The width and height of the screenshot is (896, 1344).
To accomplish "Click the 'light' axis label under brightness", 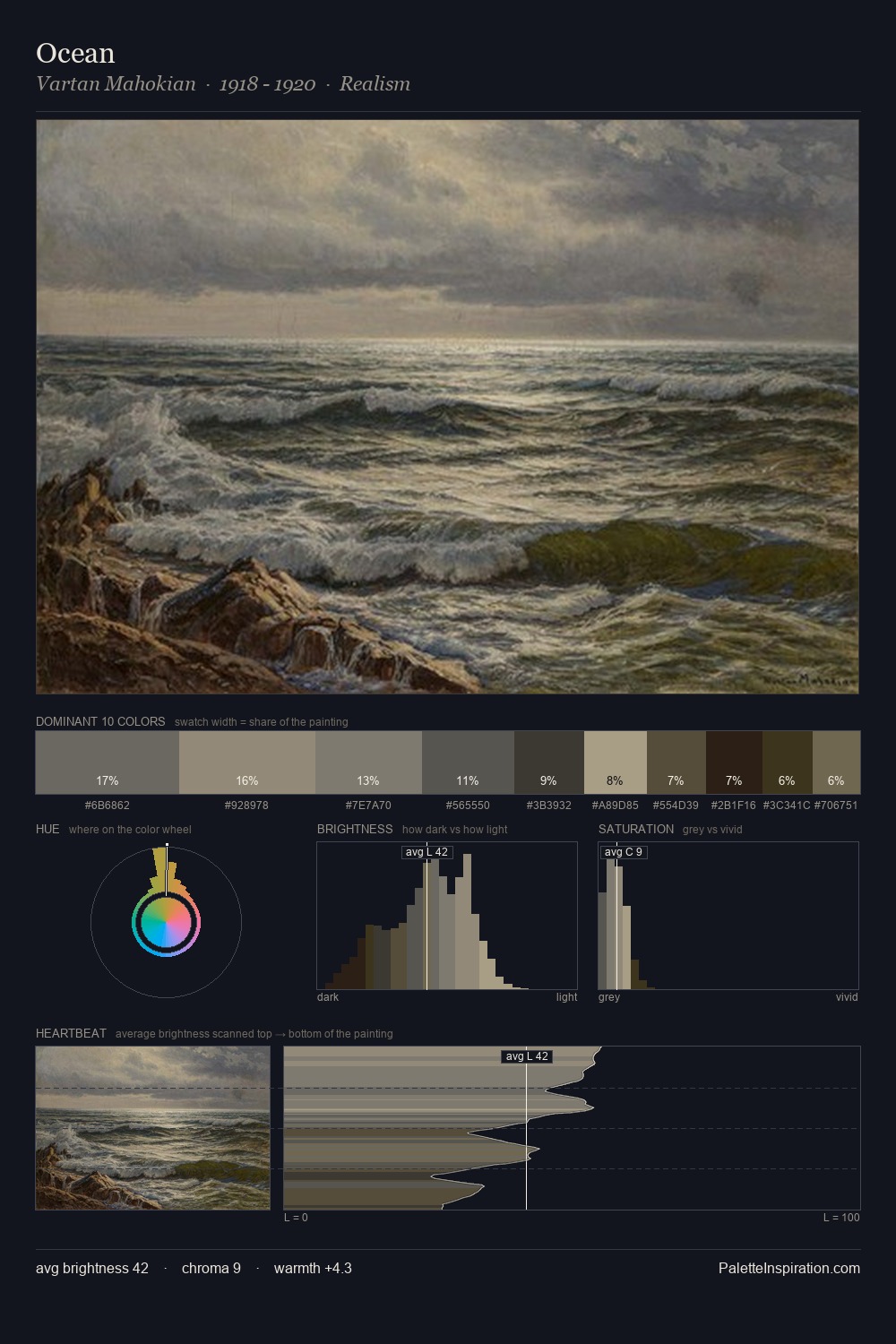I will coord(567,997).
